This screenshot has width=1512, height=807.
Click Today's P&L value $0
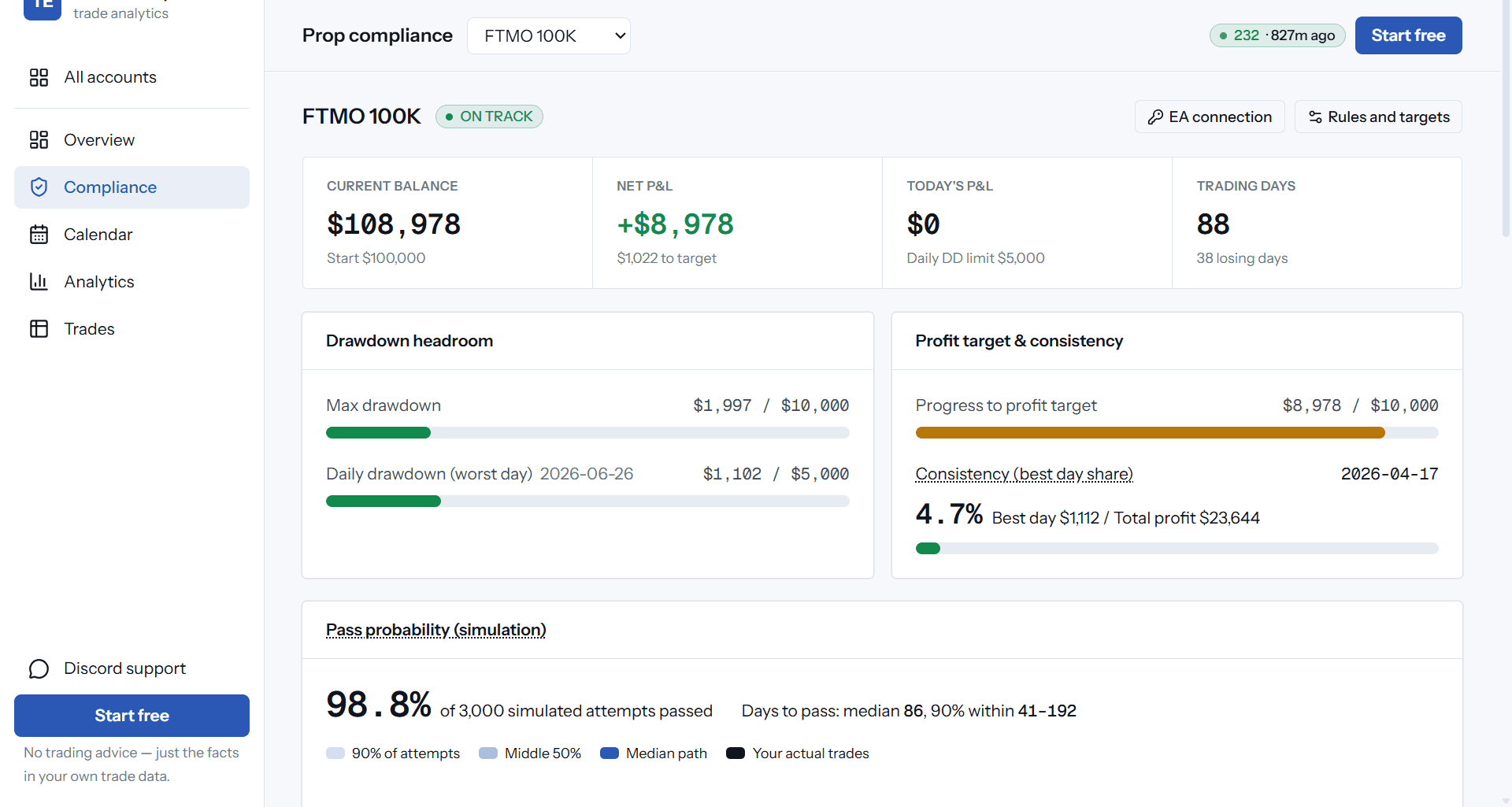923,224
